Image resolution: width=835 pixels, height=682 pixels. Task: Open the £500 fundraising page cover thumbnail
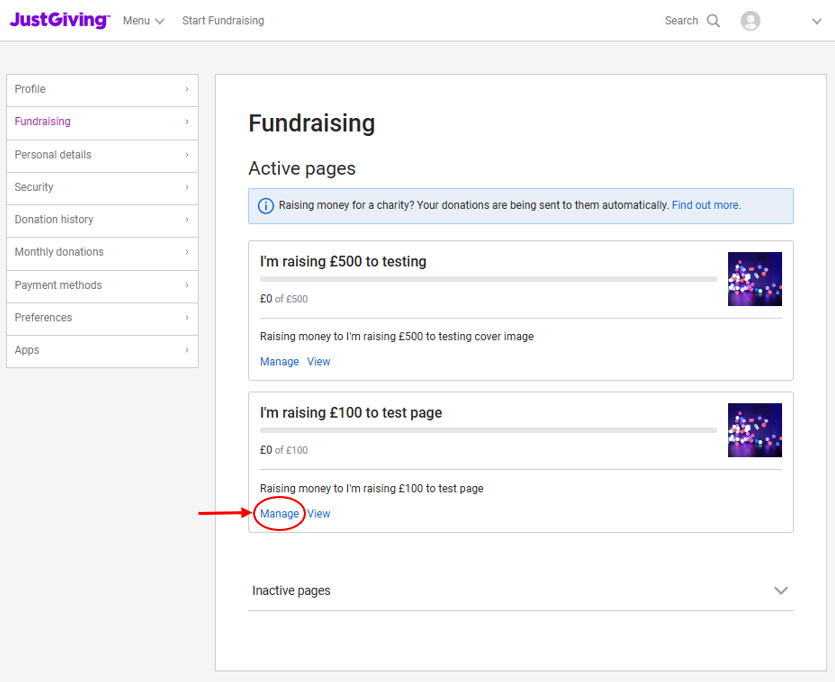755,279
